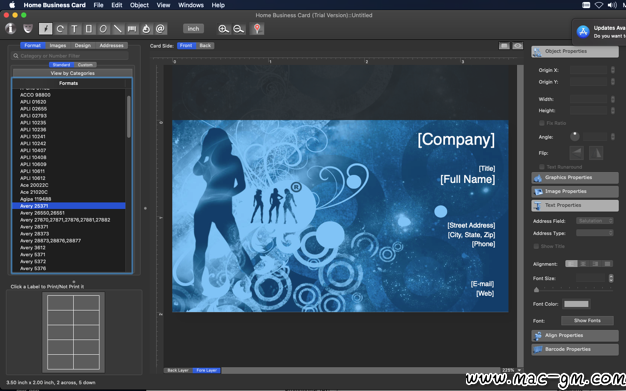This screenshot has width=626, height=391.
Task: Toggle the Text Runaround checkbox
Action: 542,167
